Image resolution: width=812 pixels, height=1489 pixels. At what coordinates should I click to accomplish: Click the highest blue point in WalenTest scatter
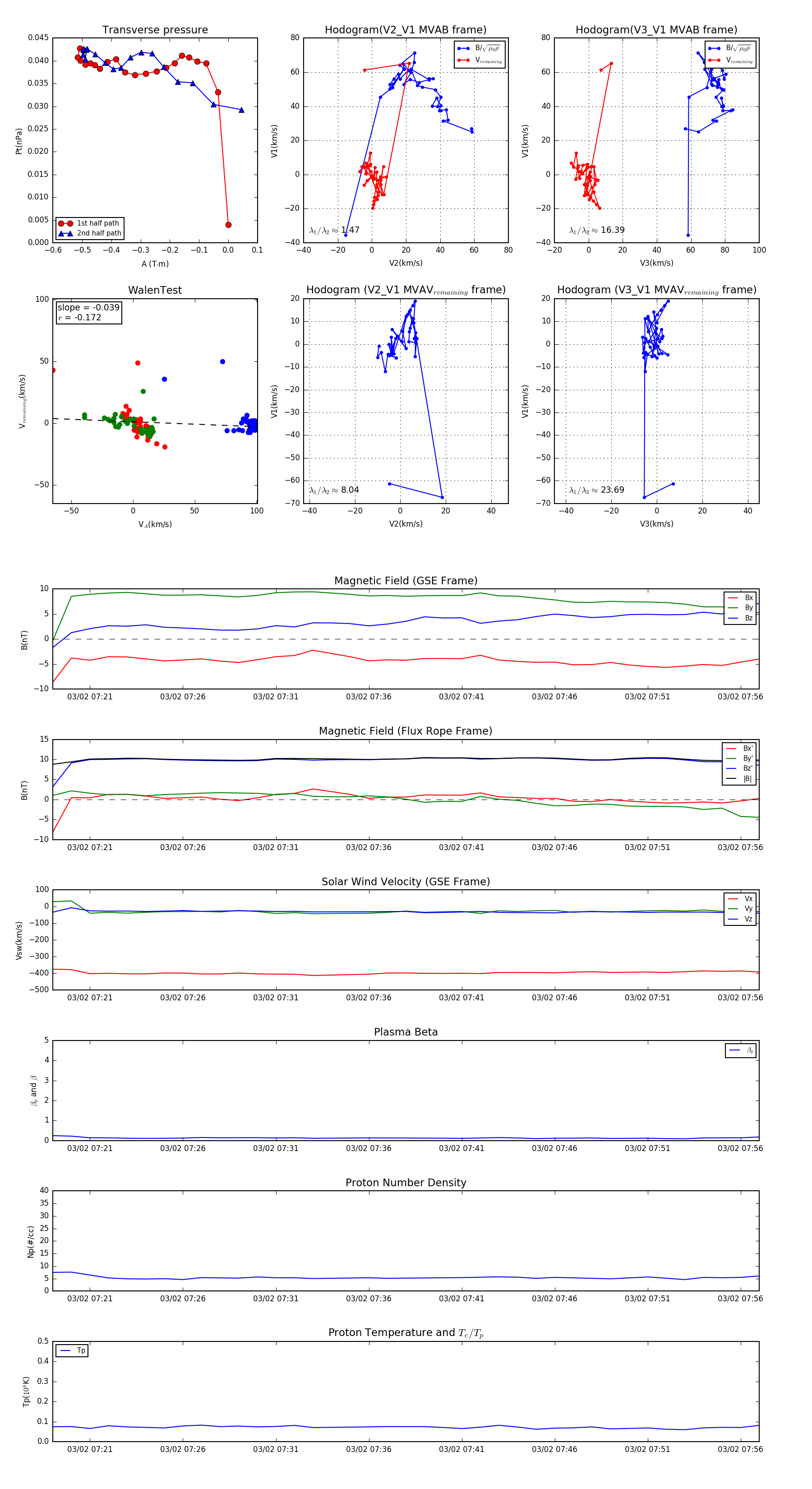click(x=222, y=362)
